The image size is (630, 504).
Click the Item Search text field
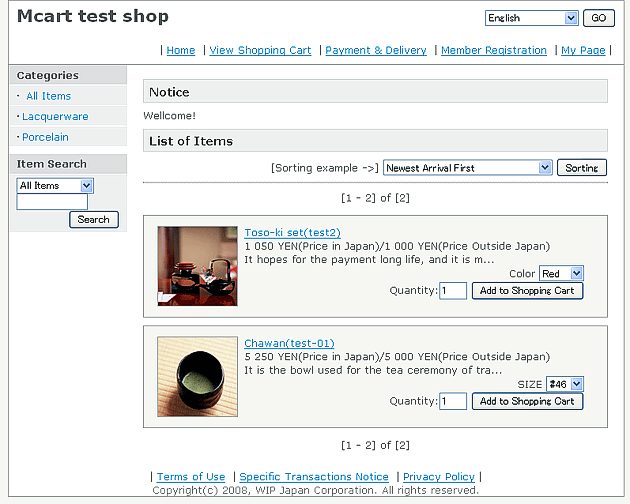pyautogui.click(x=52, y=202)
